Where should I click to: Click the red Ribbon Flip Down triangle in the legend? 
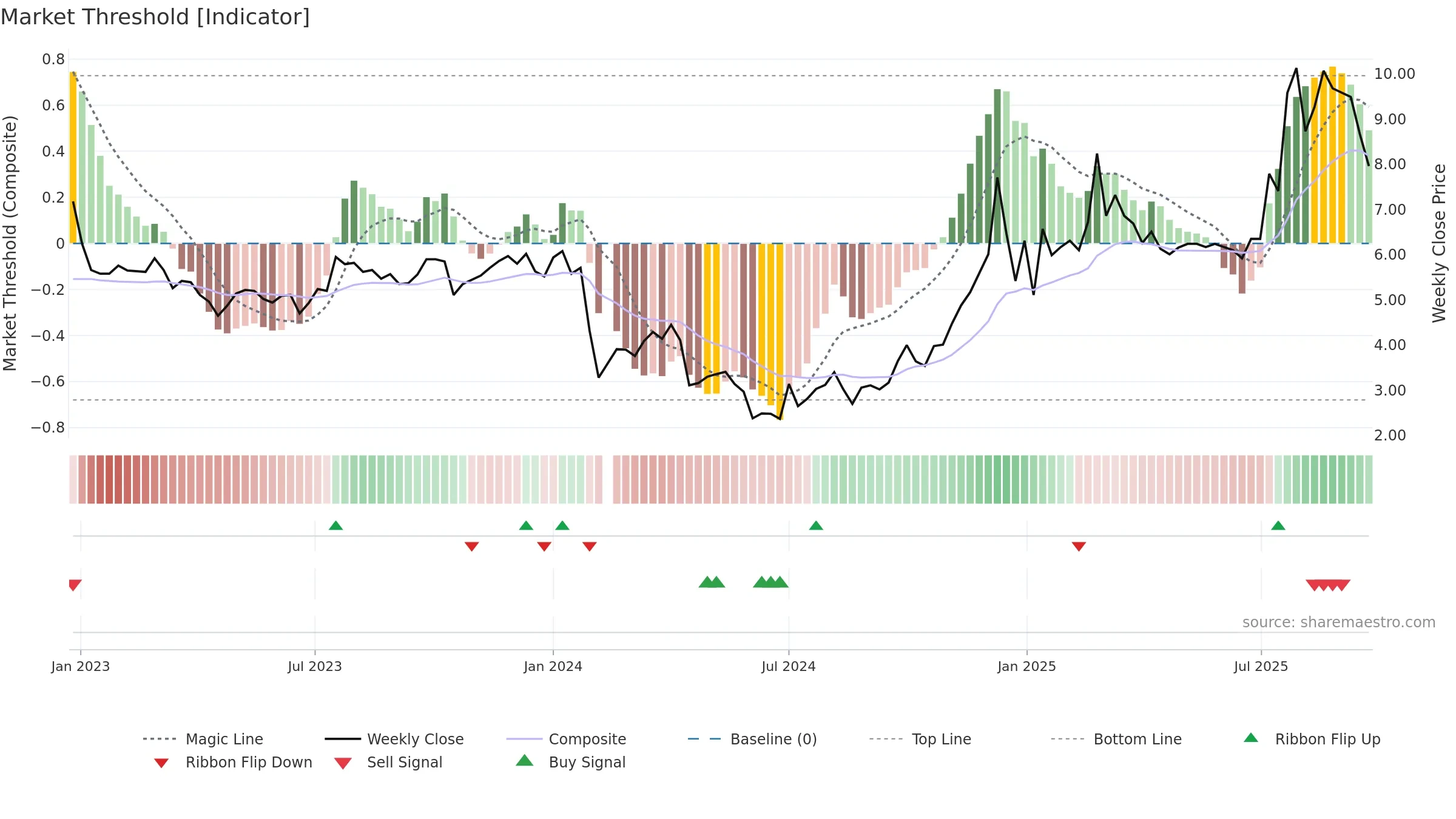[161, 763]
